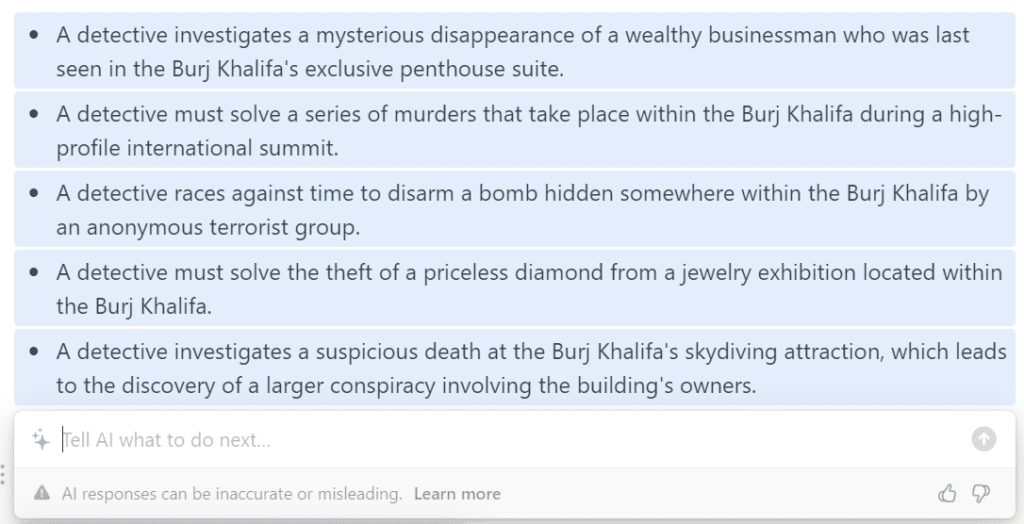Click the thumbs up feedback icon
Image resolution: width=1024 pixels, height=524 pixels.
(947, 493)
